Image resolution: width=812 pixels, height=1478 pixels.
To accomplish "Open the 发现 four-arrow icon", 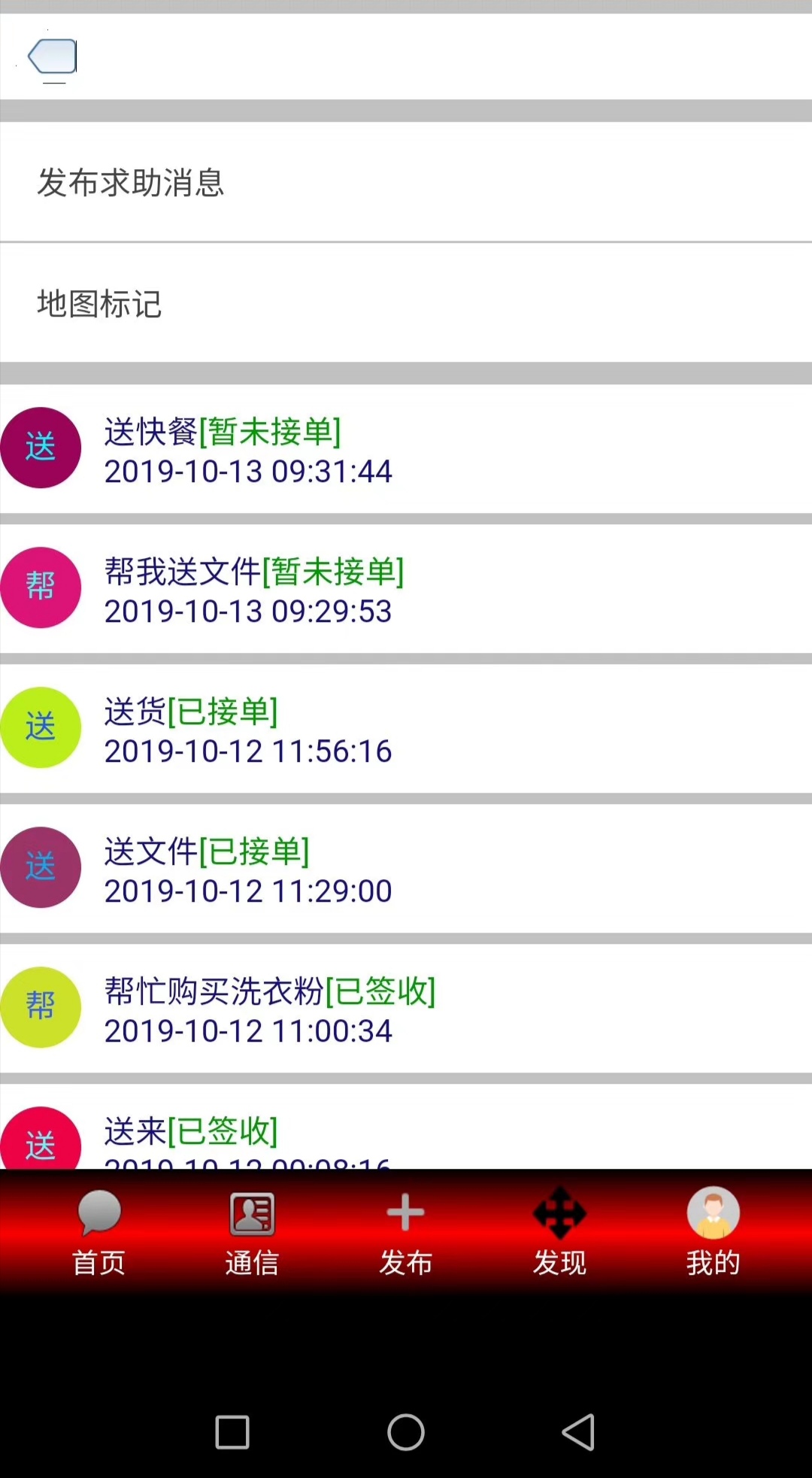I will point(559,1213).
